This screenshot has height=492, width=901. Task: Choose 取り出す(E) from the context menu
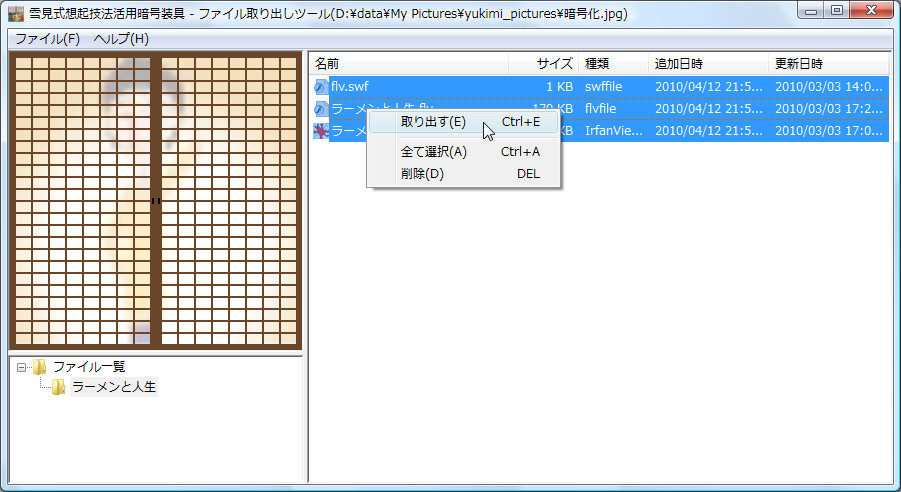(463, 122)
